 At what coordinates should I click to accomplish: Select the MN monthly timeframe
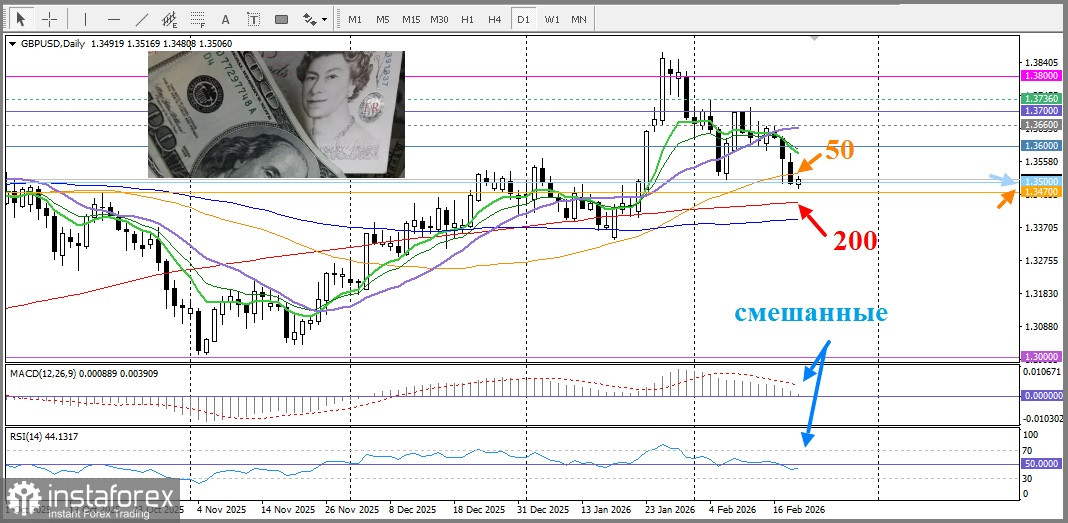pos(578,19)
